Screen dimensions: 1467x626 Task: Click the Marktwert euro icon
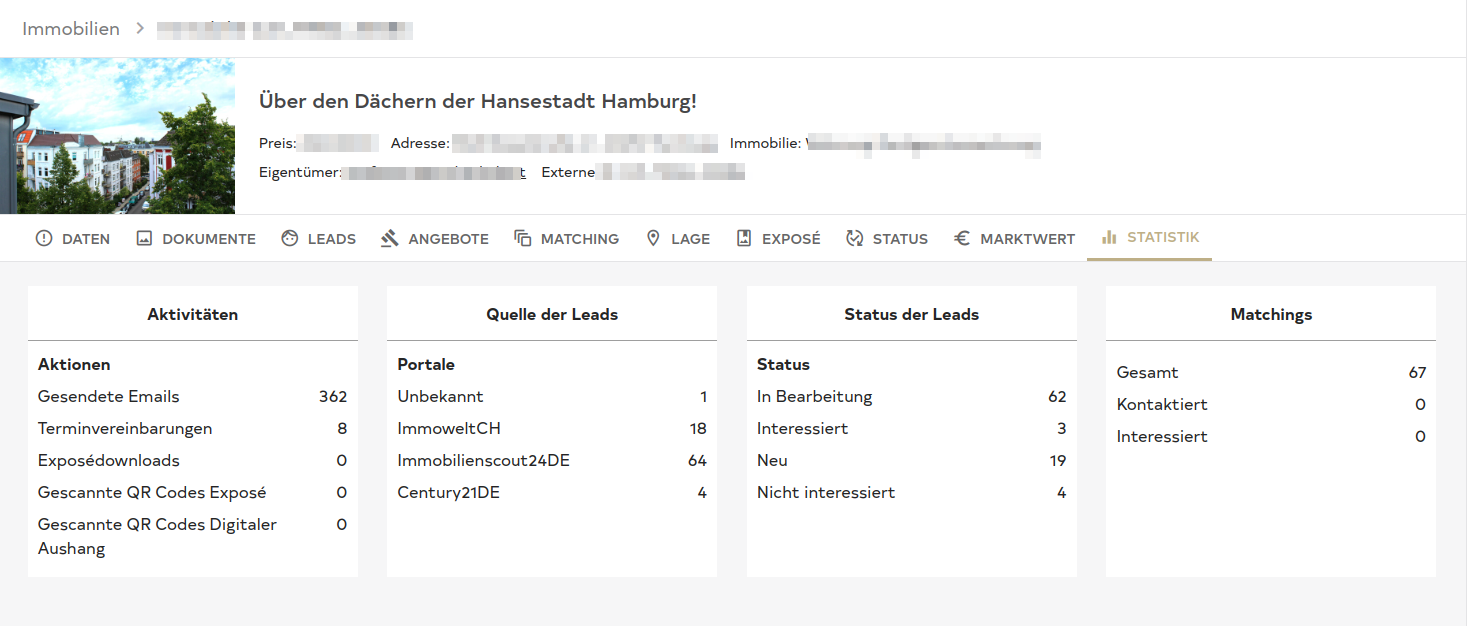click(x=962, y=239)
